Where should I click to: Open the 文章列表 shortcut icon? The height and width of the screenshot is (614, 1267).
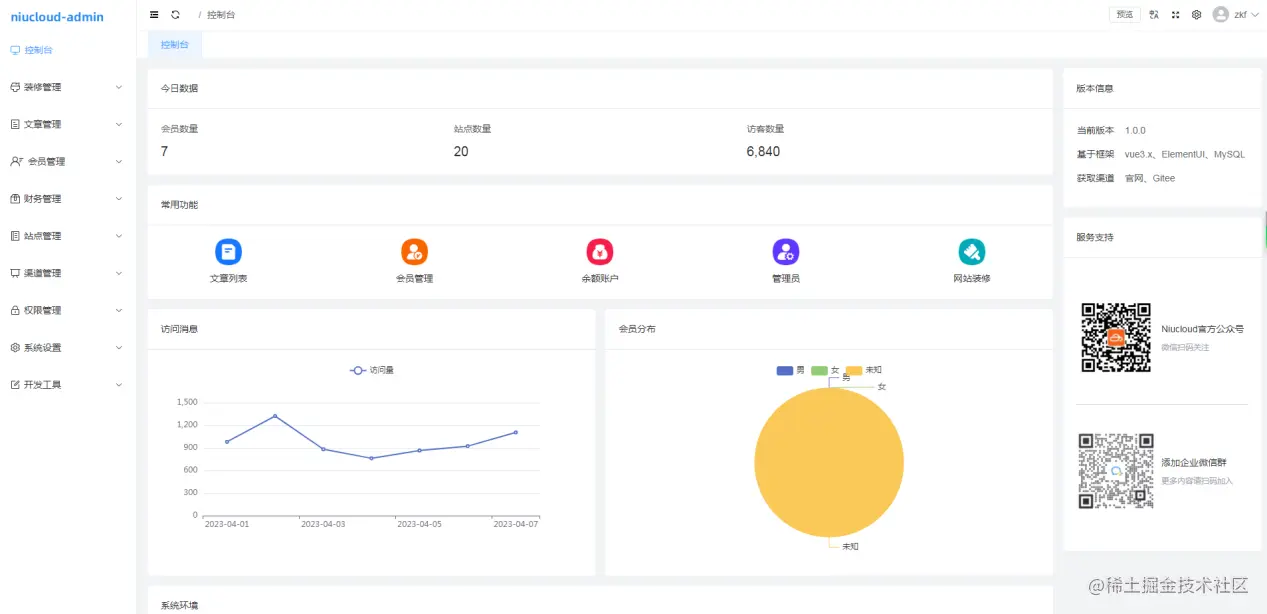[x=228, y=252]
